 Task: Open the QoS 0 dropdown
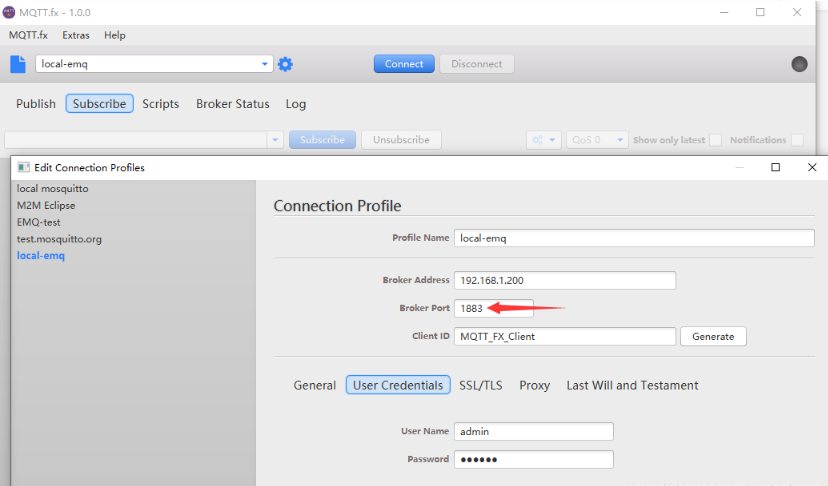pos(597,140)
